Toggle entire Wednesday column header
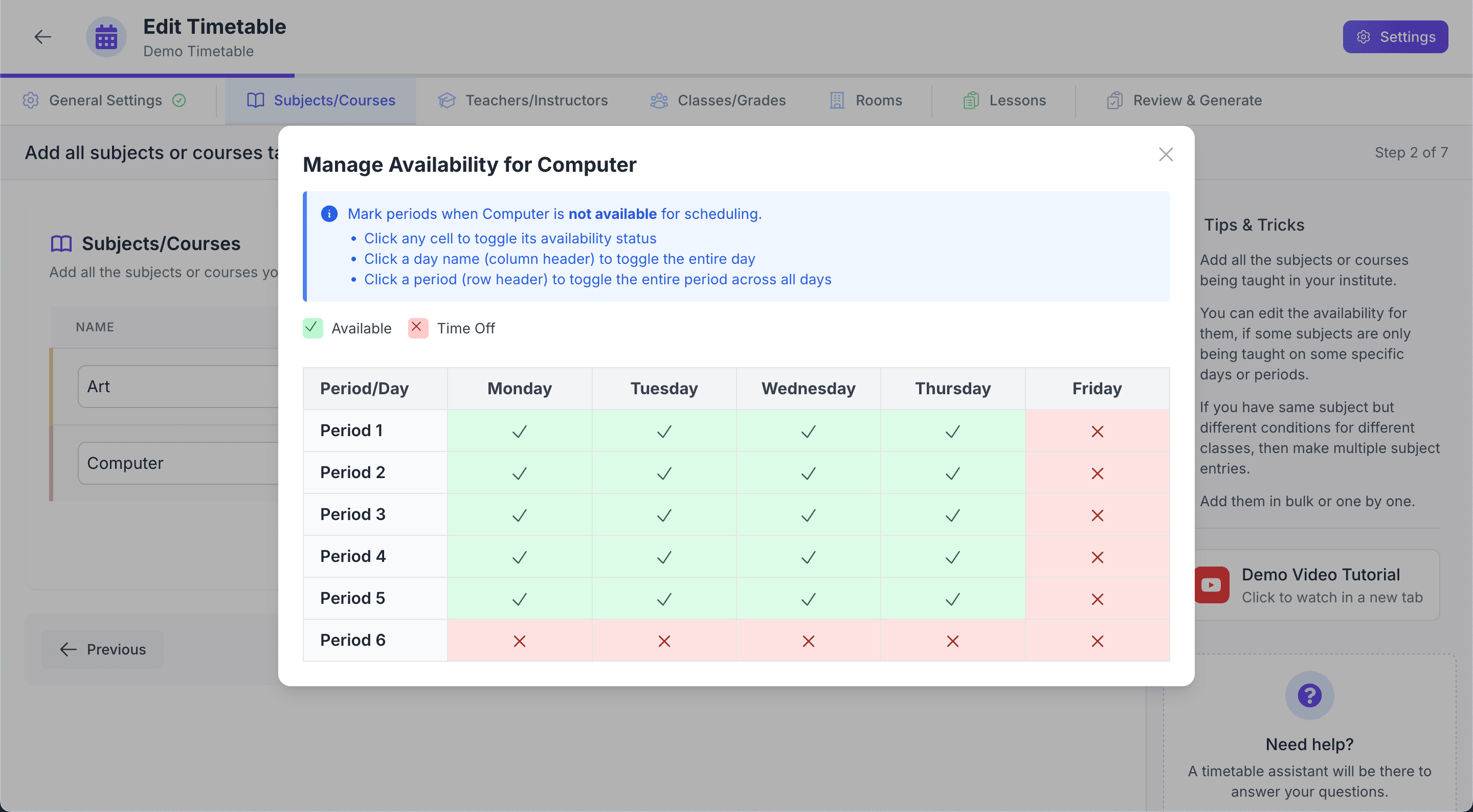The height and width of the screenshot is (812, 1473). 808,388
